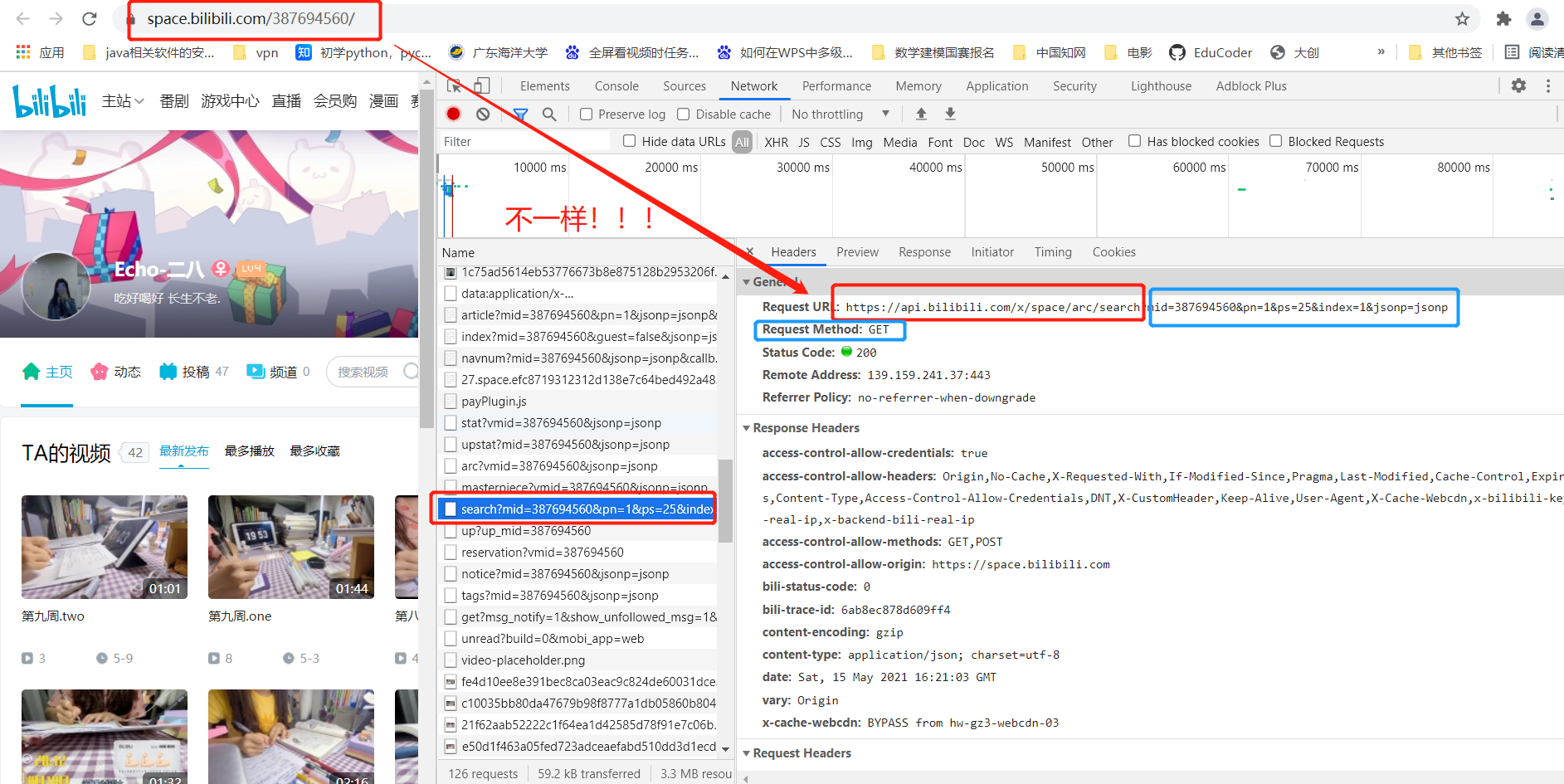Sort videos by 最多播放

pyautogui.click(x=249, y=450)
